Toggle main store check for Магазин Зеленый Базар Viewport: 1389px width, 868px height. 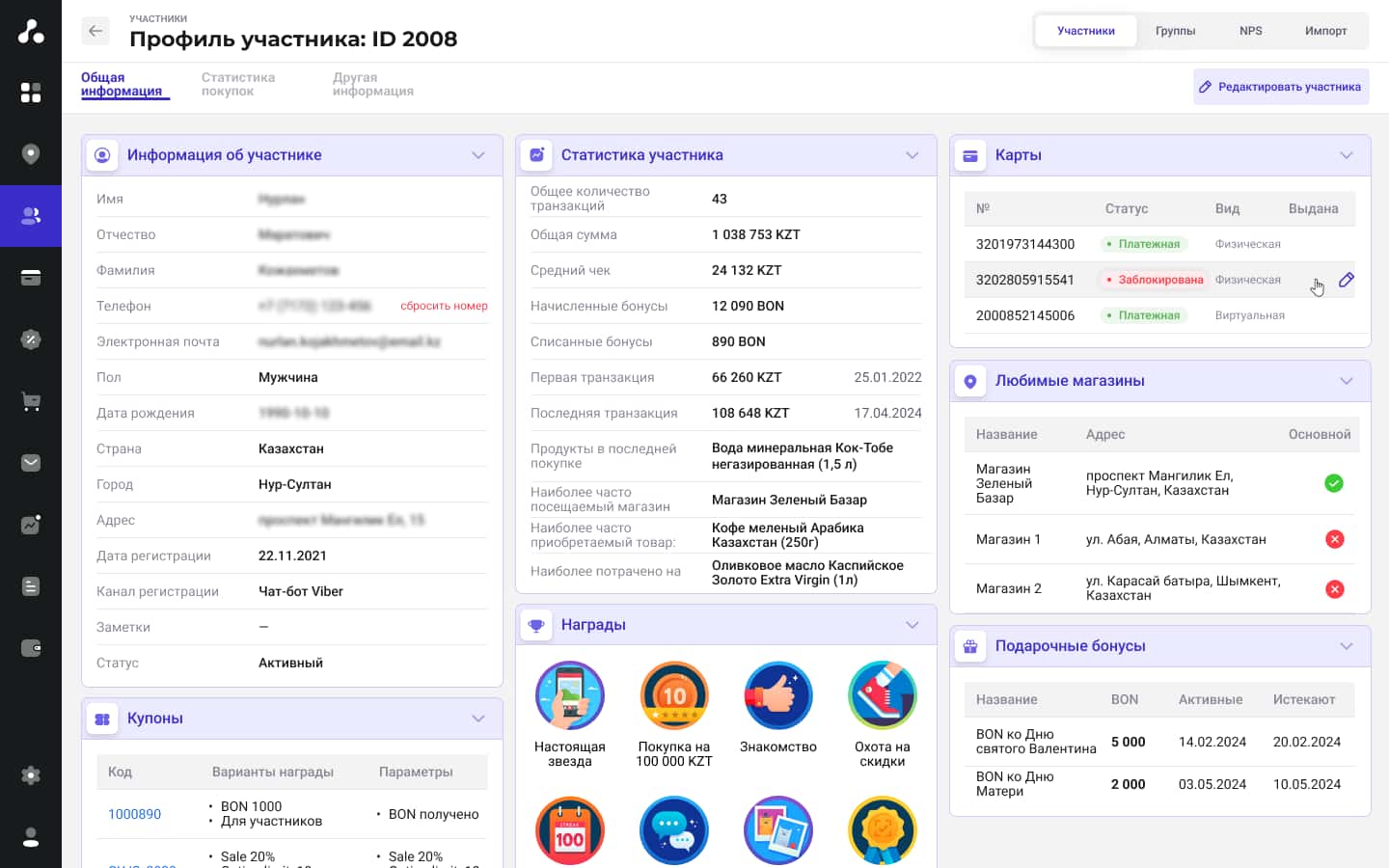pyautogui.click(x=1334, y=483)
